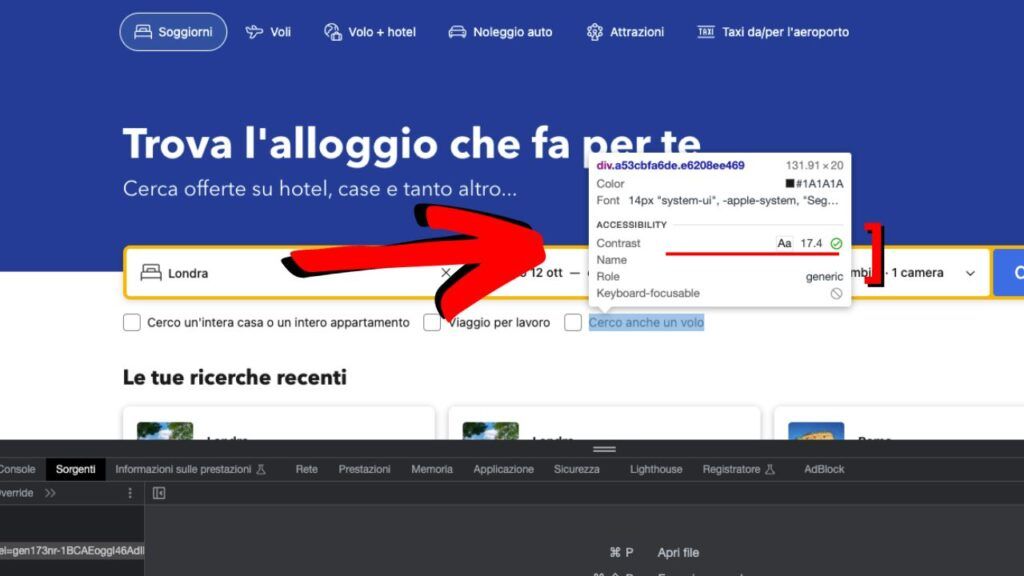Viewport: 1024px width, 576px height.
Task: Click the tree item ending 'gen173nr-1BCAEoggI46AdII'
Action: [72, 551]
